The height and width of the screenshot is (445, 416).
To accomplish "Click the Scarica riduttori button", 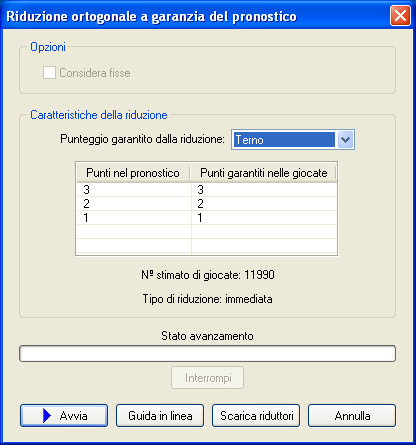I will tap(256, 416).
